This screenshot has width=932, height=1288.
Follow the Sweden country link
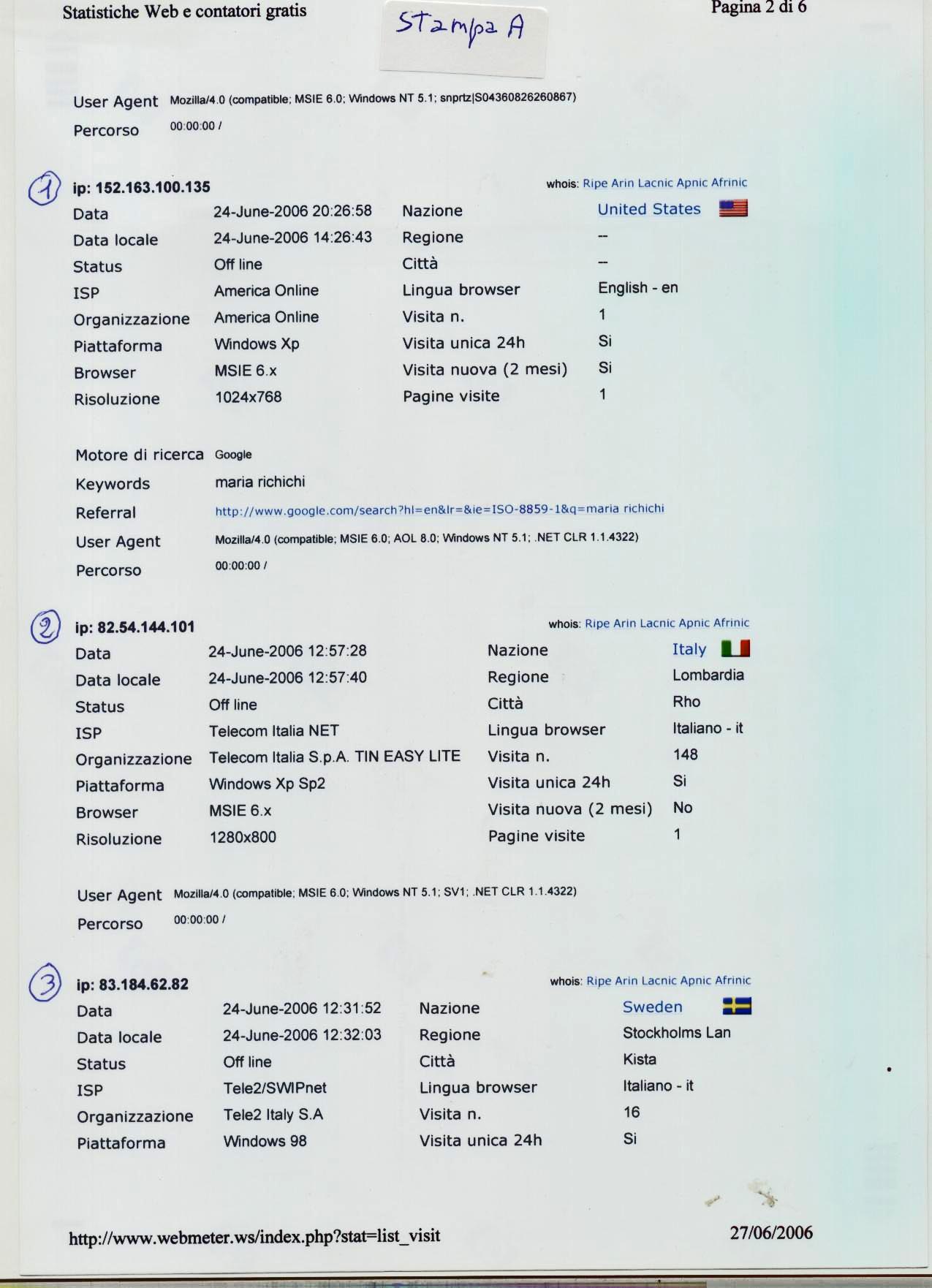652,1007
